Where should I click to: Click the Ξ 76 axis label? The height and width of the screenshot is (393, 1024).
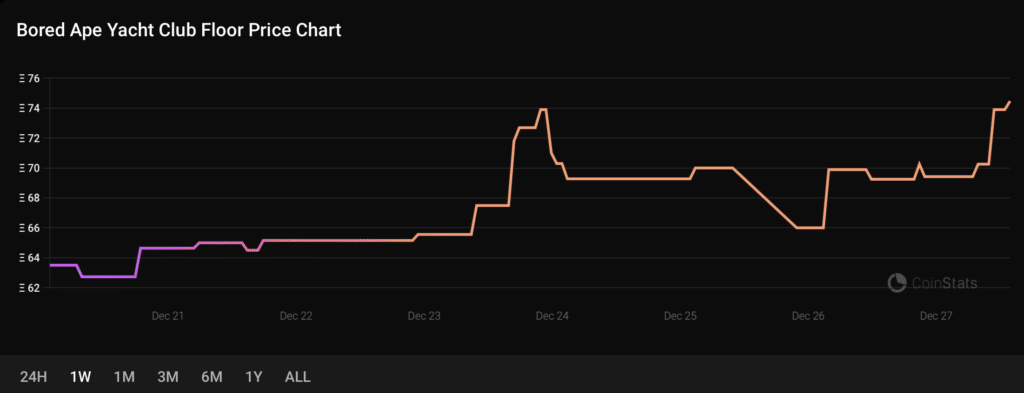(x=30, y=78)
